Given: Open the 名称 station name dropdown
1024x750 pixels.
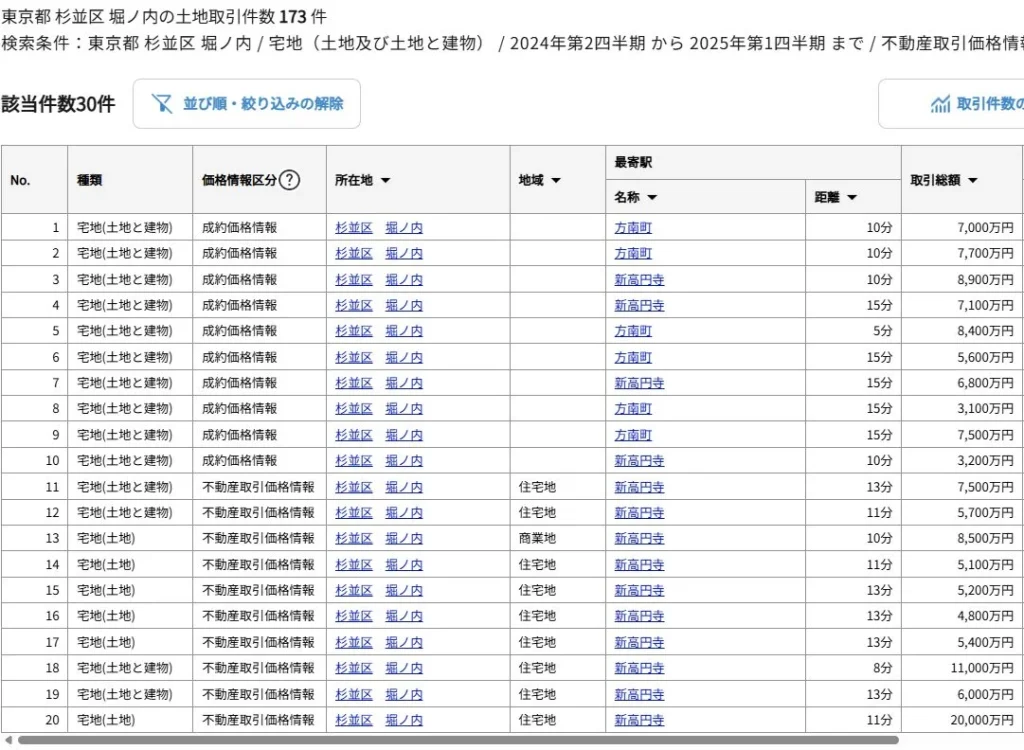Looking at the screenshot, I should click(652, 197).
